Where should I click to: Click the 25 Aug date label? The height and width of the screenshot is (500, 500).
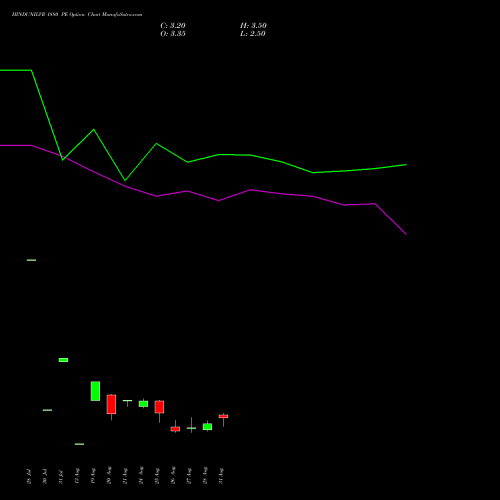157,476
